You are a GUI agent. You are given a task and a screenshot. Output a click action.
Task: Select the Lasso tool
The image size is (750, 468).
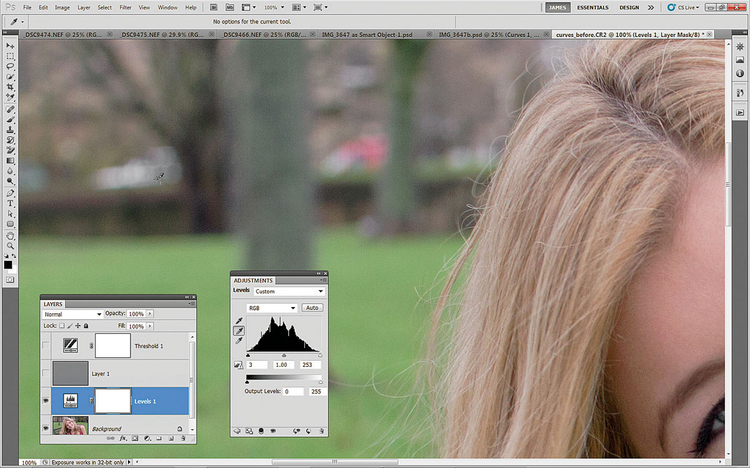10,66
